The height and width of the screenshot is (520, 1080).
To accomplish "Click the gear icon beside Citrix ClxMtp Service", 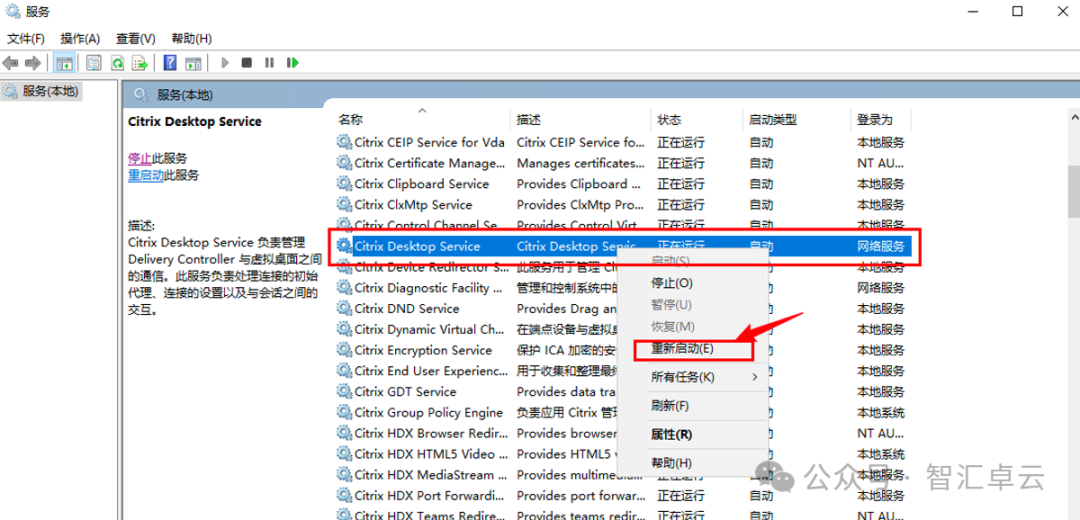I will pos(344,204).
